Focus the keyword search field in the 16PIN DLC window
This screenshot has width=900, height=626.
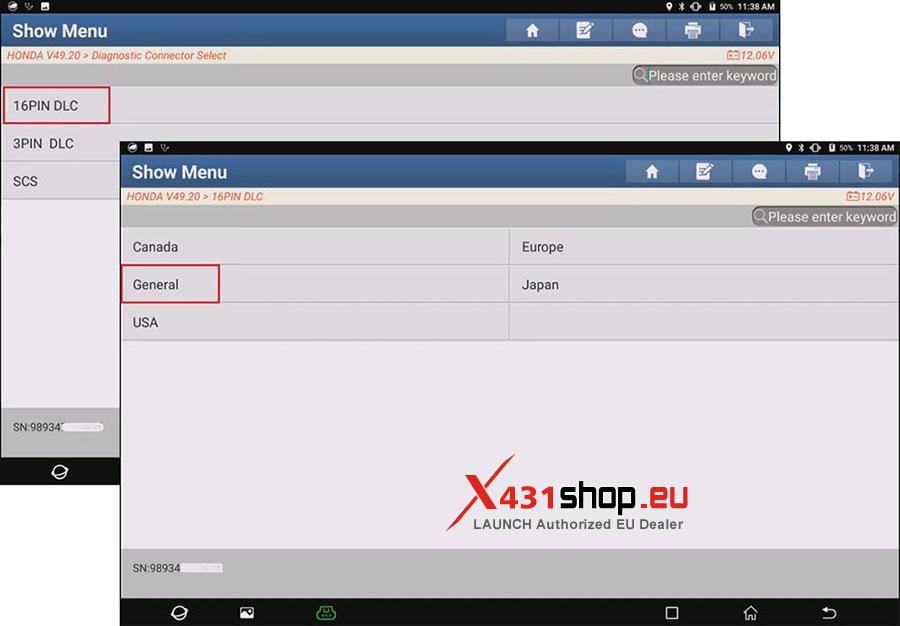click(825, 217)
